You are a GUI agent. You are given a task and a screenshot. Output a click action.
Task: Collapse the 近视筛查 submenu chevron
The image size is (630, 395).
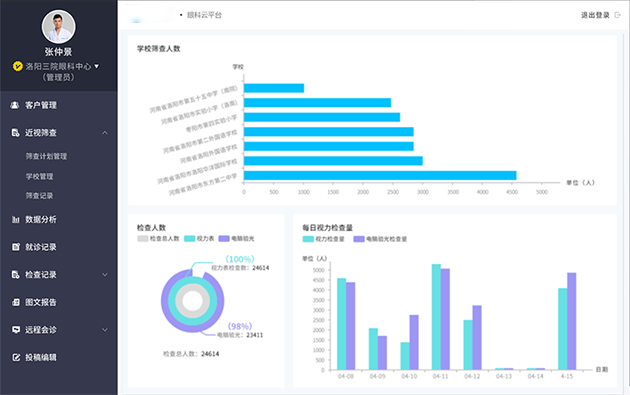tap(104, 133)
